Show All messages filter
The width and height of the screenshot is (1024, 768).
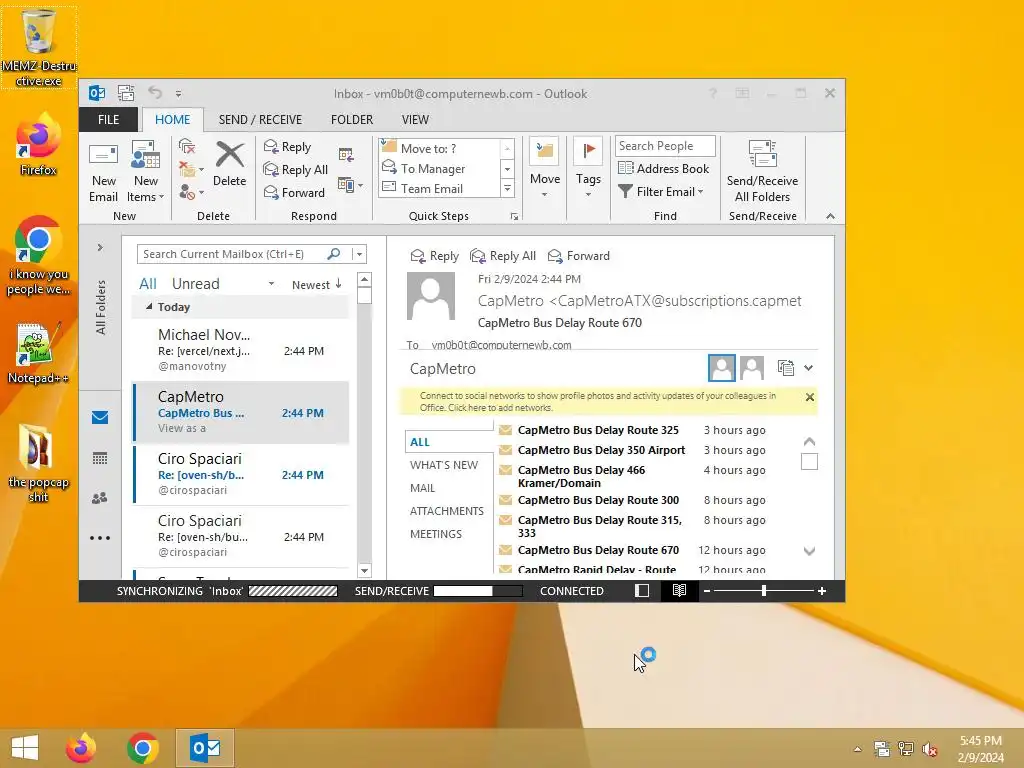[148, 284]
